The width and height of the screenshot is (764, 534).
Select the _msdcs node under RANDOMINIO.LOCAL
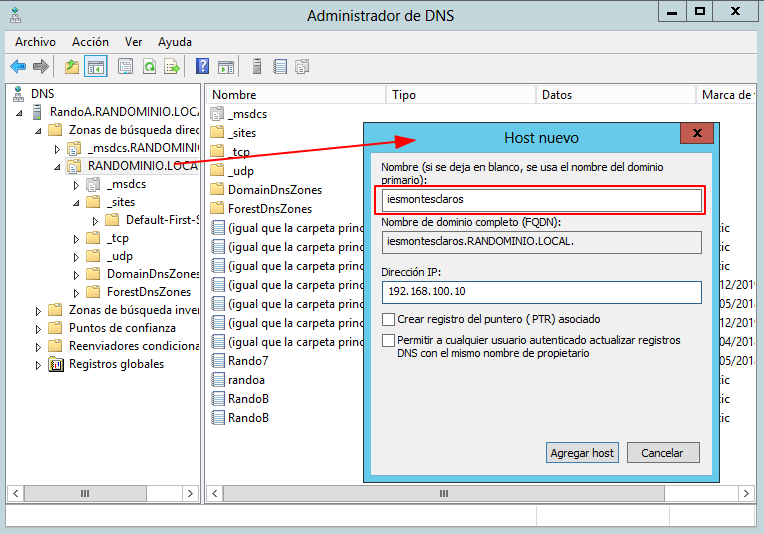tap(126, 184)
